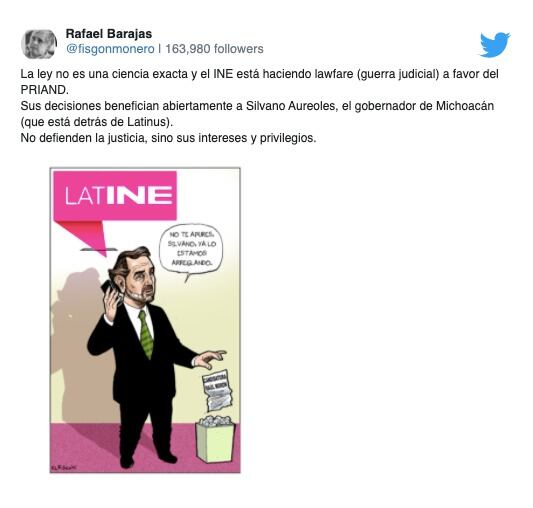The height and width of the screenshot is (508, 533).
Task: Click the green striped tie
Action: [145, 334]
